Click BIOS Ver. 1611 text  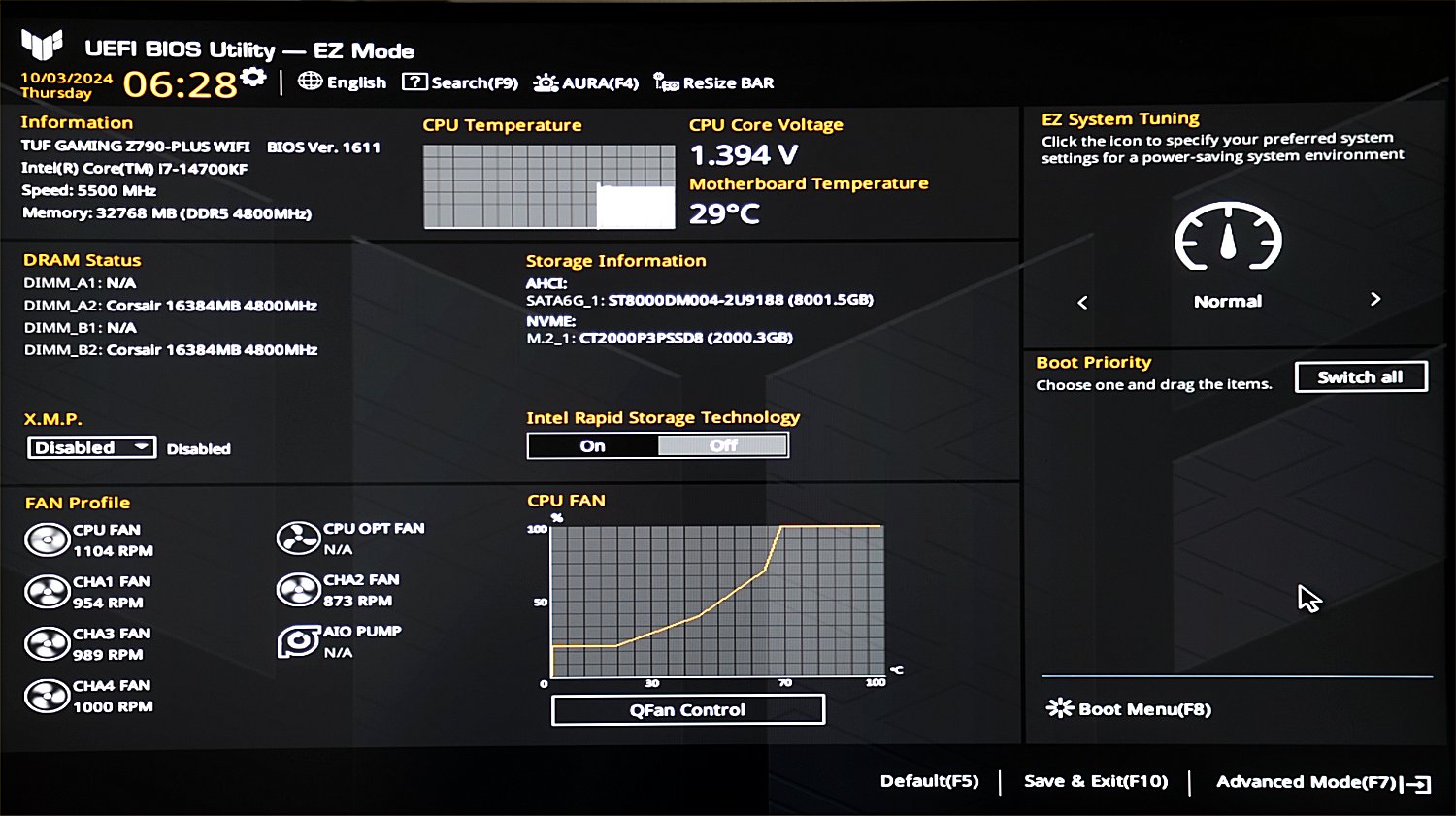point(323,147)
